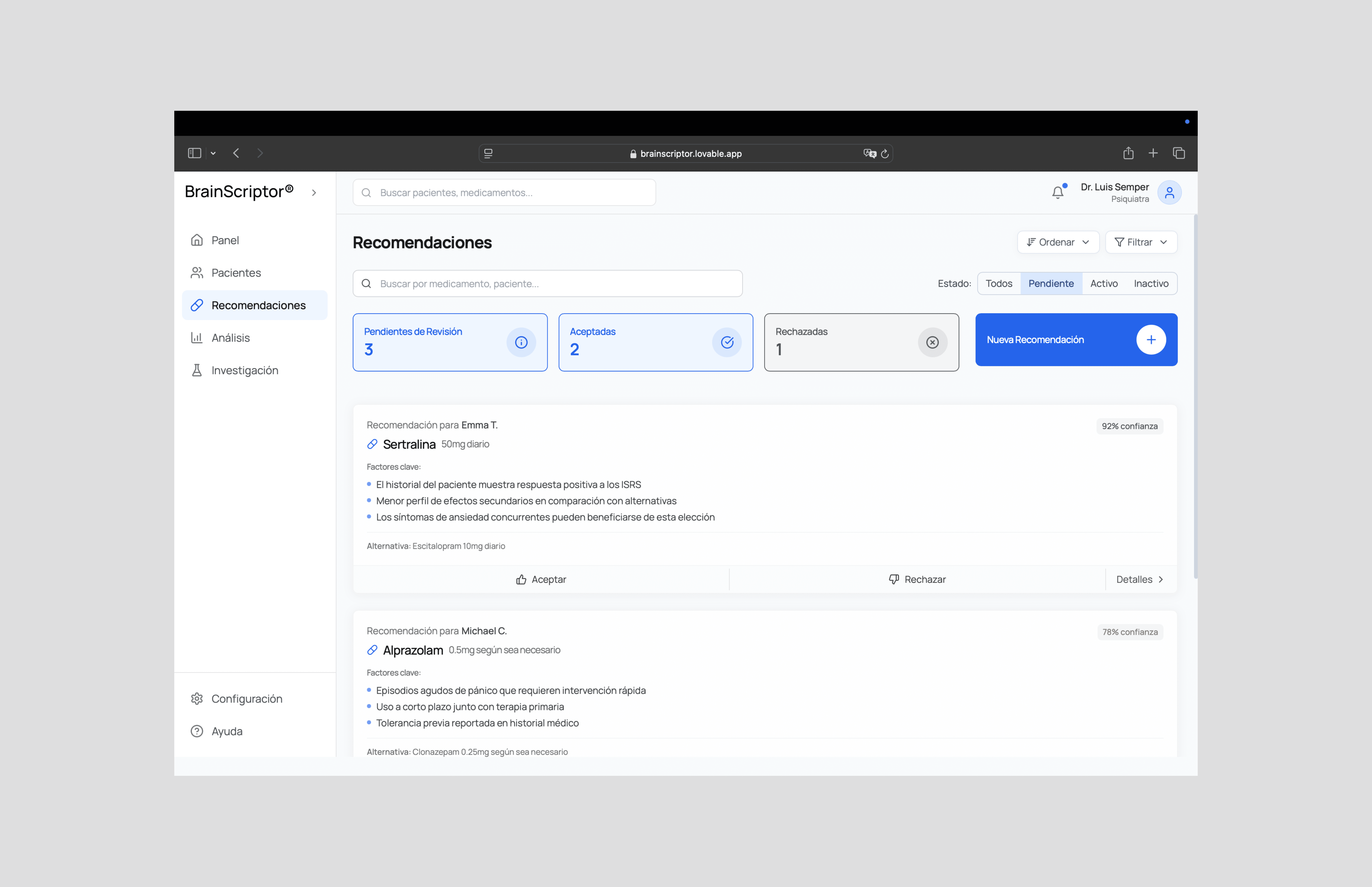Toggle the browser sidebar panel icon
The image size is (1372, 887).
[195, 153]
